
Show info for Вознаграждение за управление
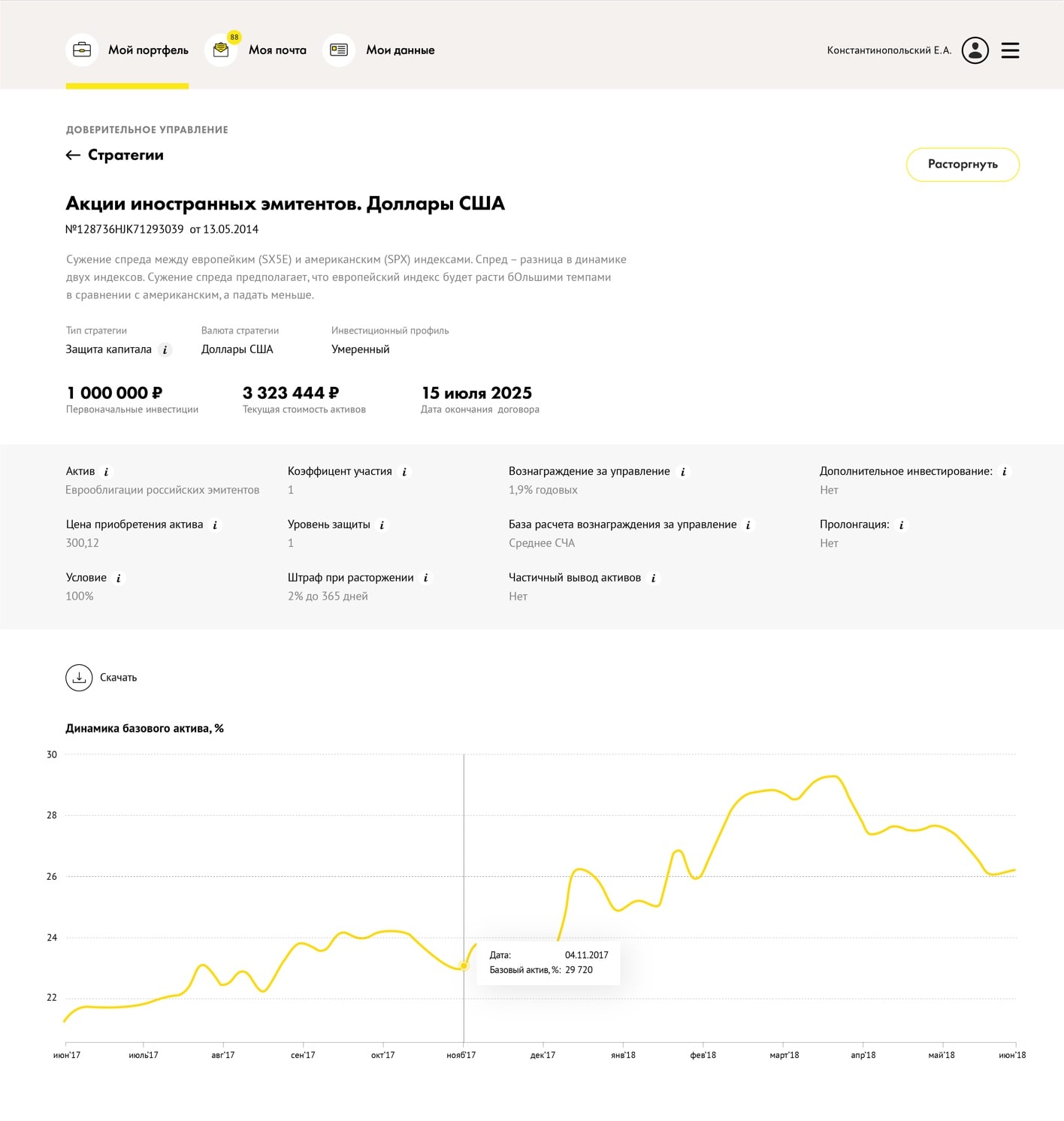click(682, 472)
